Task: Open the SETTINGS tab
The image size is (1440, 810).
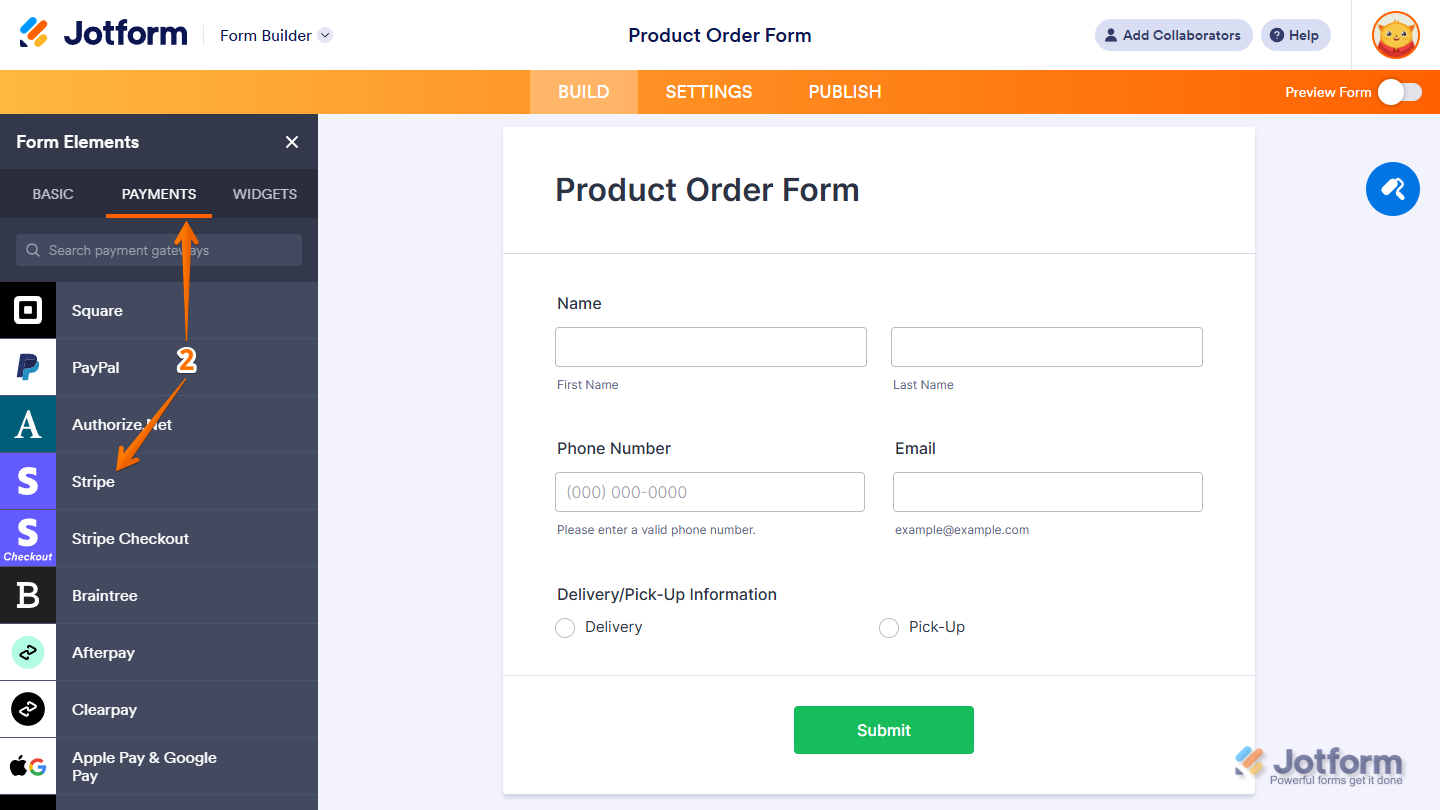Action: tap(708, 91)
